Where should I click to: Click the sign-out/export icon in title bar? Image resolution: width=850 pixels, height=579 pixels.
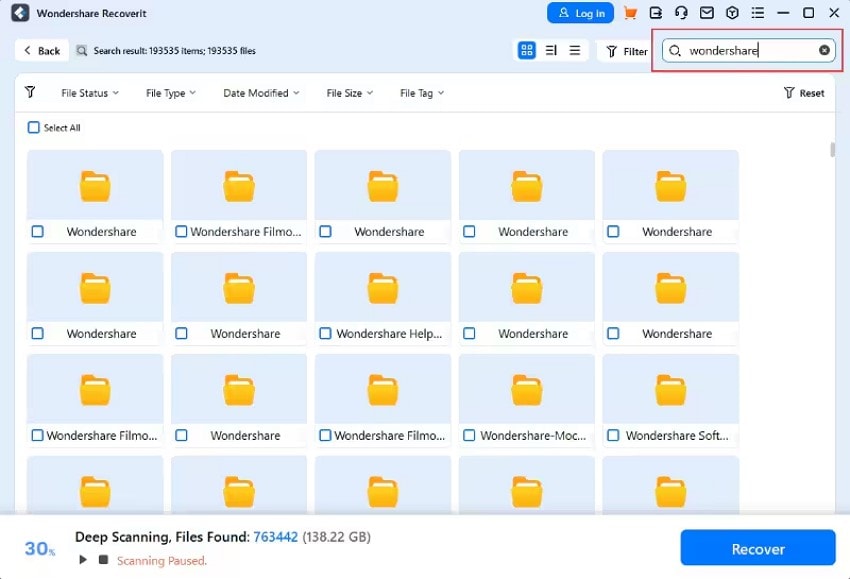click(655, 13)
